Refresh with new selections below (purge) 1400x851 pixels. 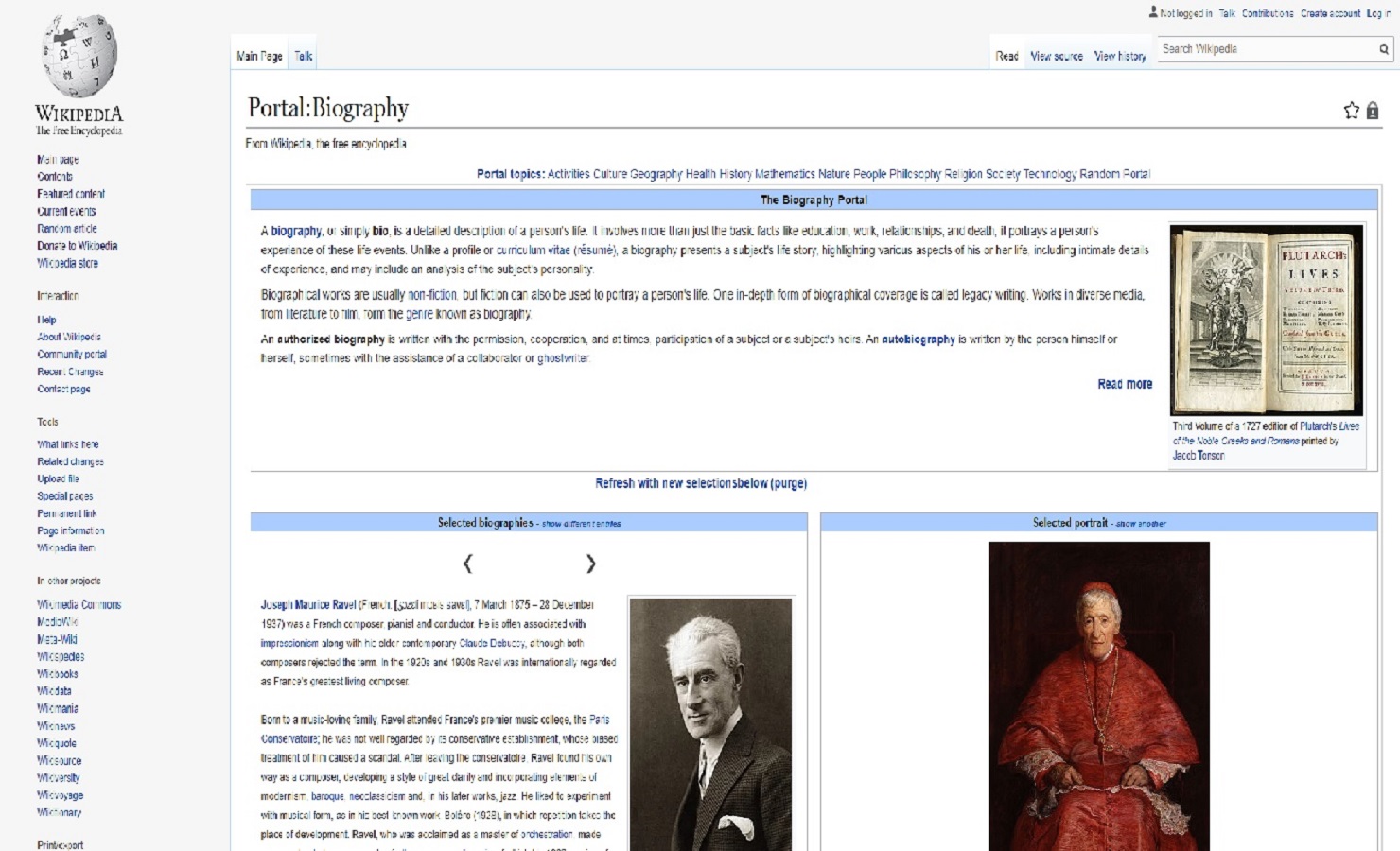pos(700,483)
